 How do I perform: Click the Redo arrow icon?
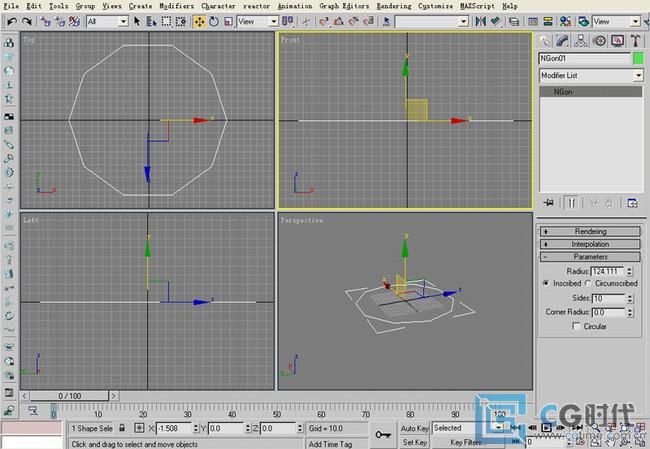tap(27, 21)
